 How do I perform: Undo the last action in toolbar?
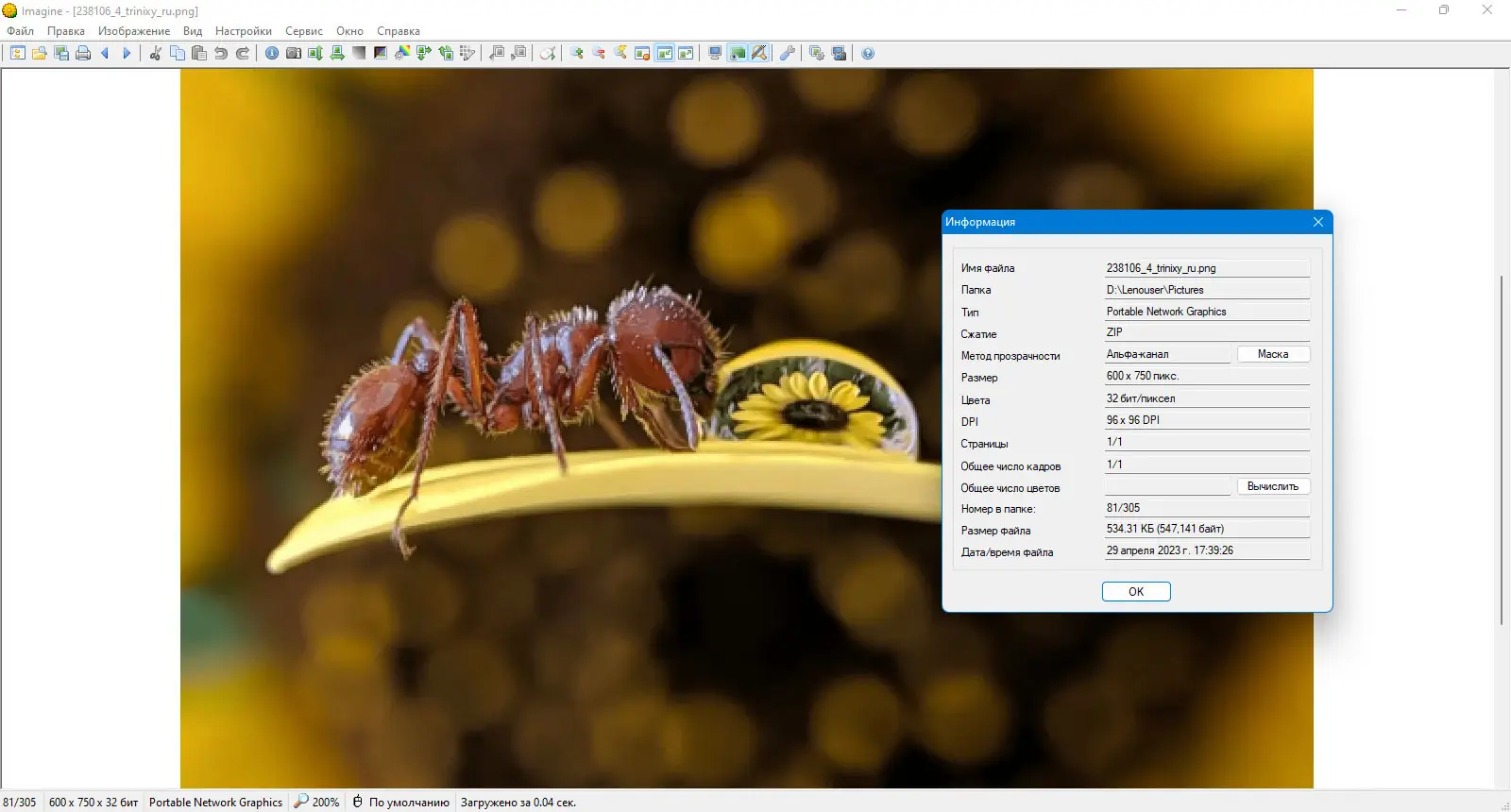(x=221, y=53)
